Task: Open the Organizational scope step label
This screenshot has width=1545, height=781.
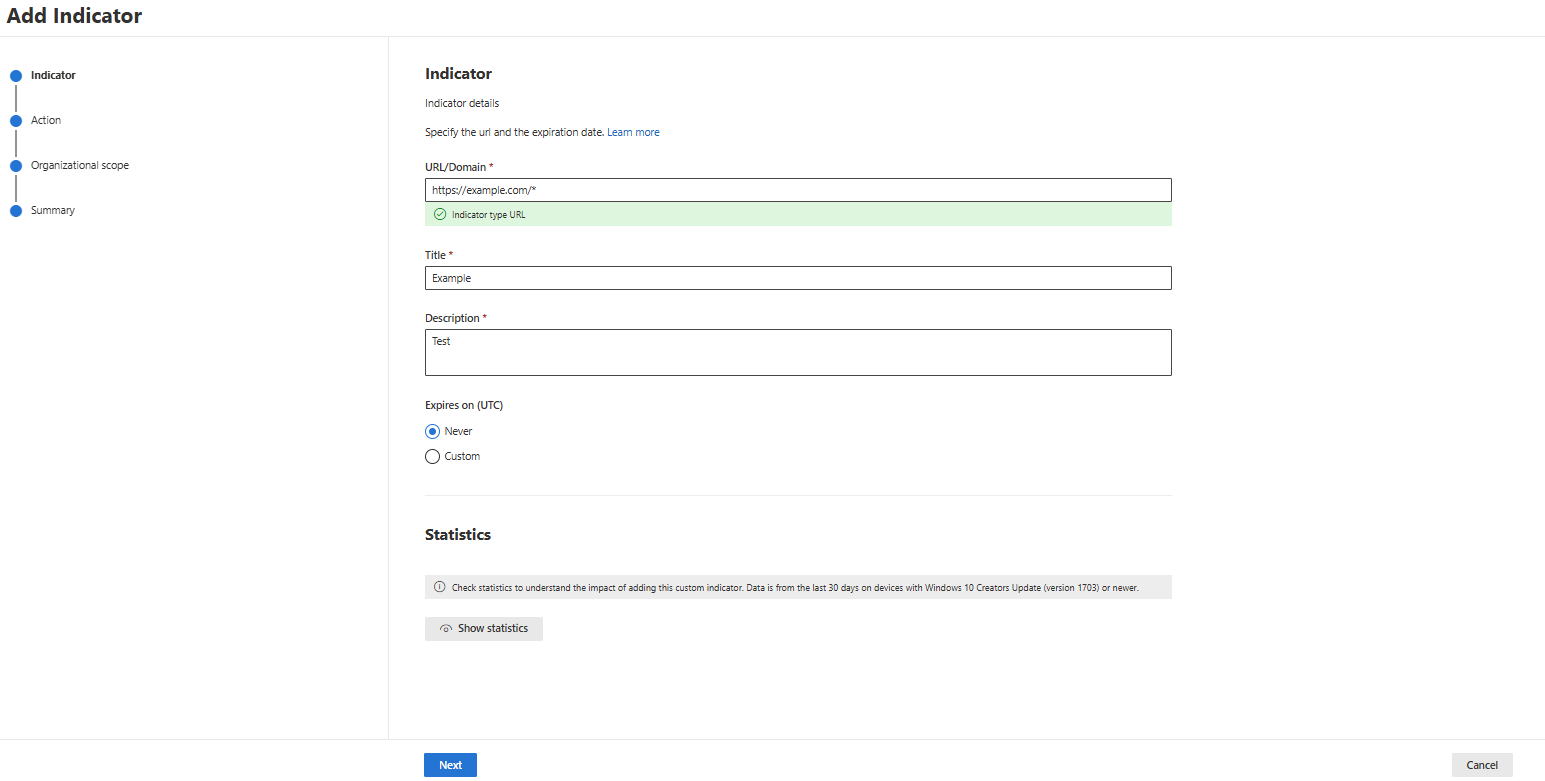Action: coord(80,166)
